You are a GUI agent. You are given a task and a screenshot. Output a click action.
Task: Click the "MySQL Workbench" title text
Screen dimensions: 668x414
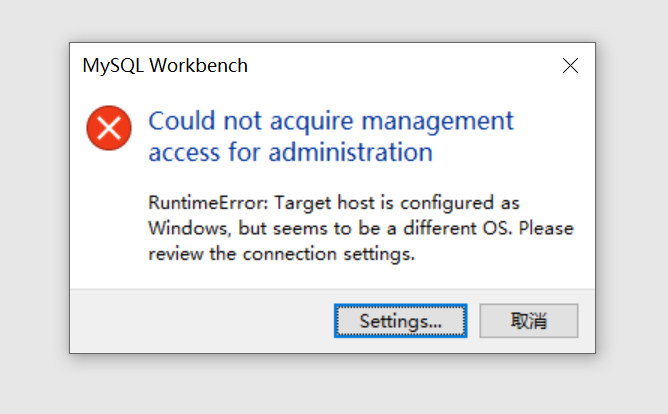coord(165,67)
